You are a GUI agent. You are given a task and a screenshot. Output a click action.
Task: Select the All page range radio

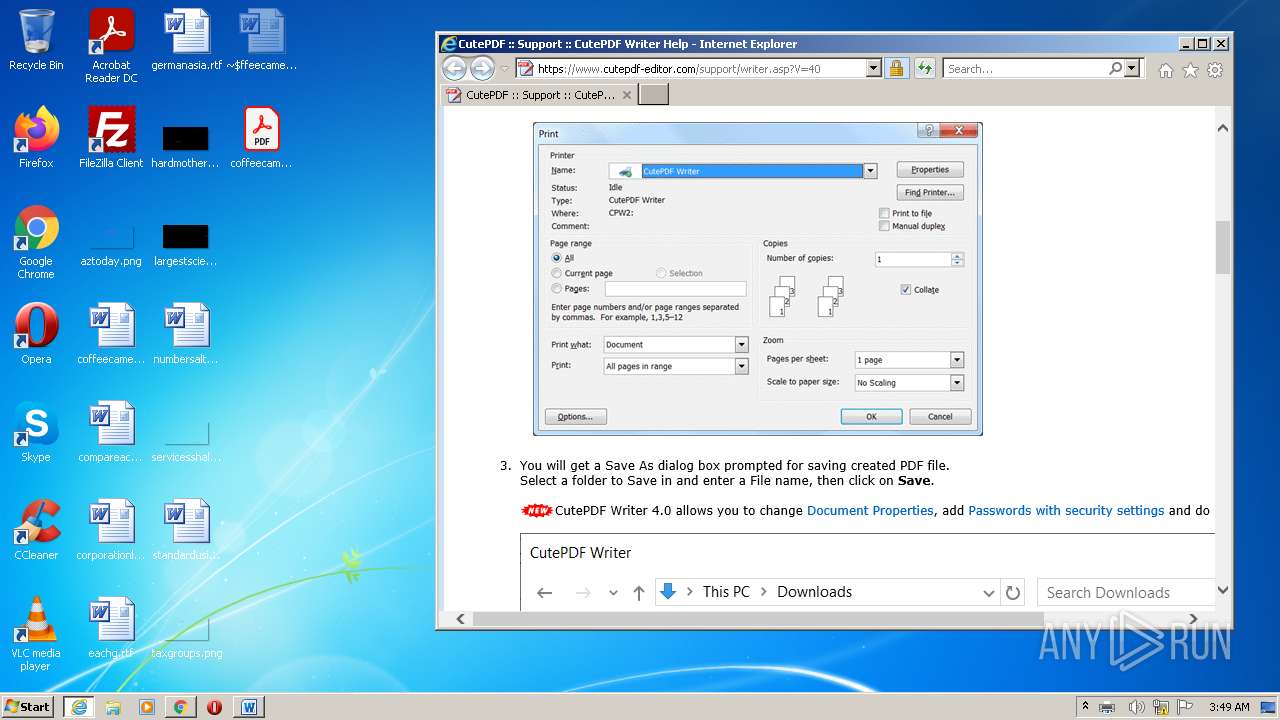coord(557,258)
